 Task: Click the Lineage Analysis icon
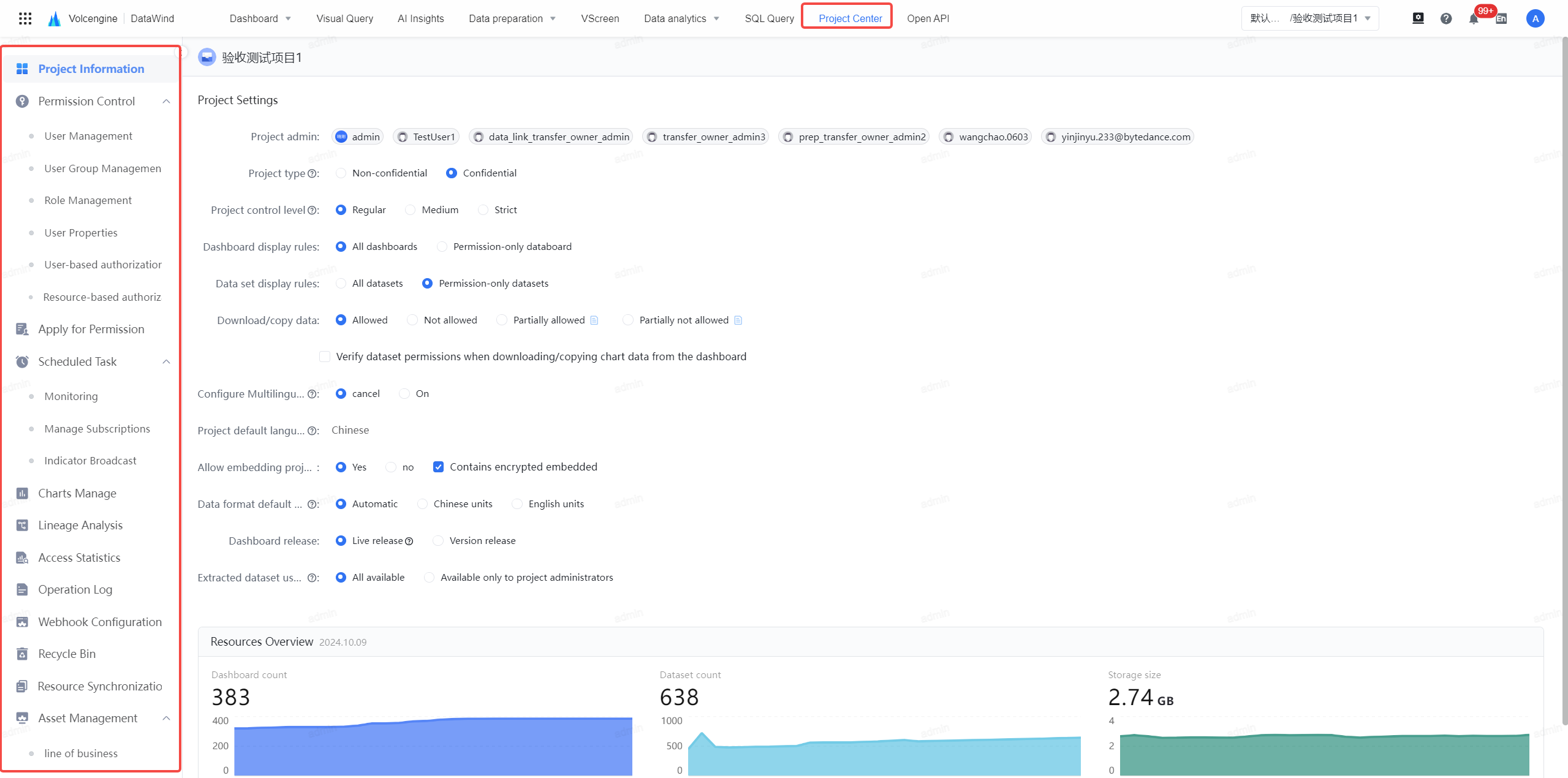pos(22,525)
